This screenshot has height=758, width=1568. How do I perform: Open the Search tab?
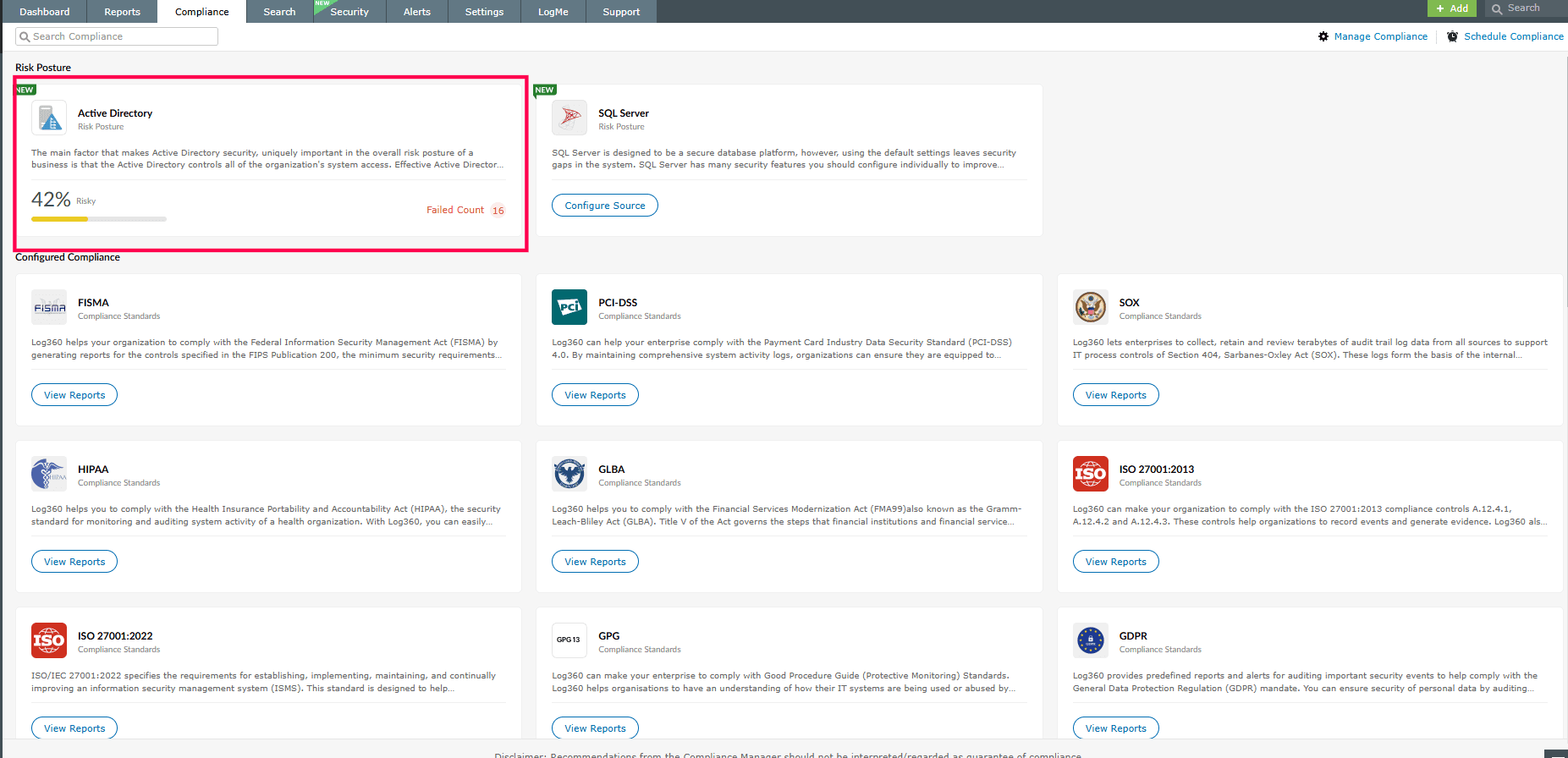279,12
